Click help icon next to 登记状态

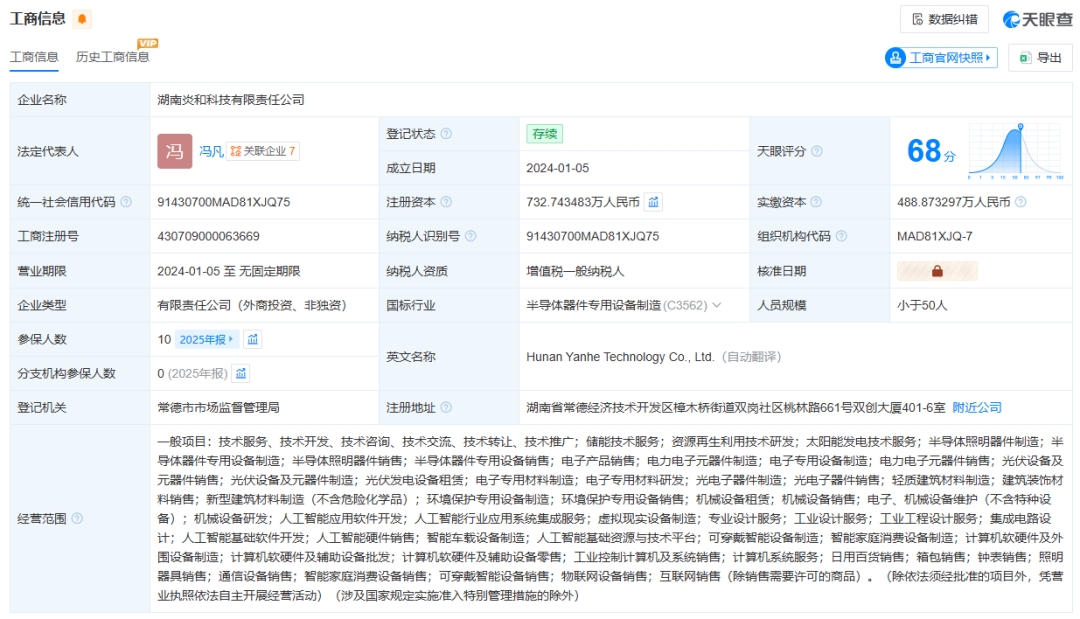coord(446,134)
